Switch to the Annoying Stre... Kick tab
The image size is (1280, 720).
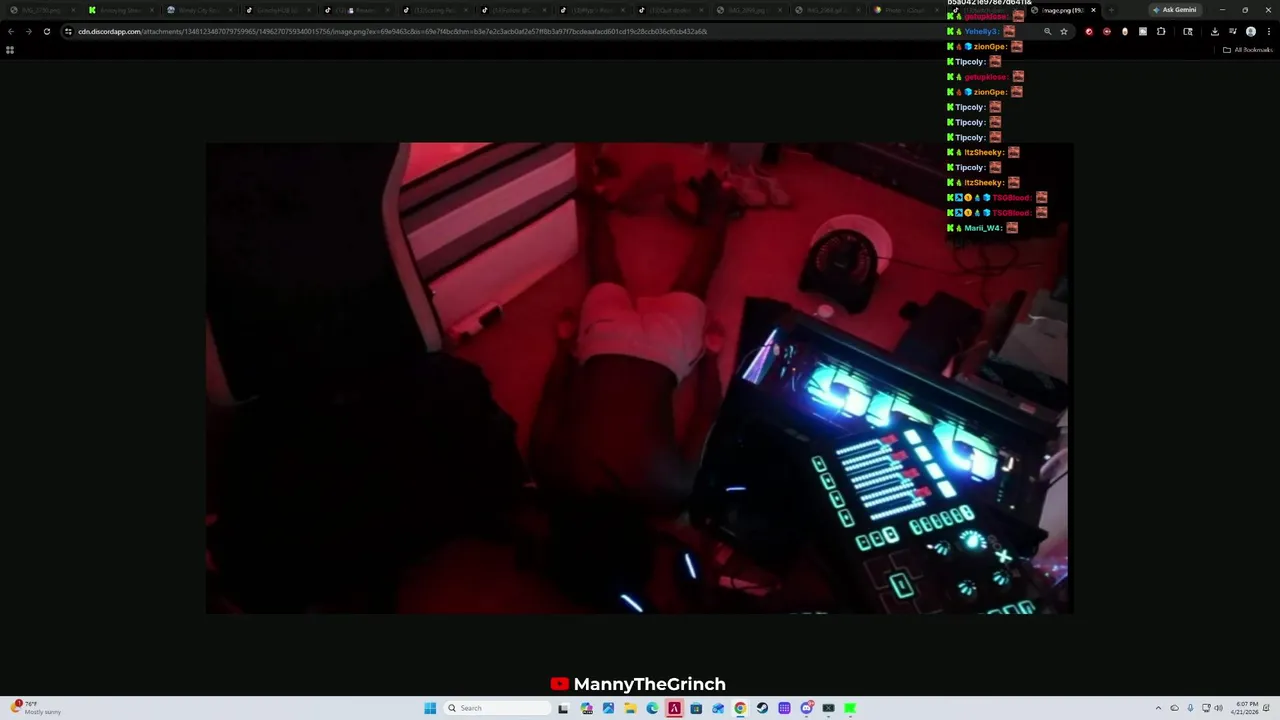point(120,10)
